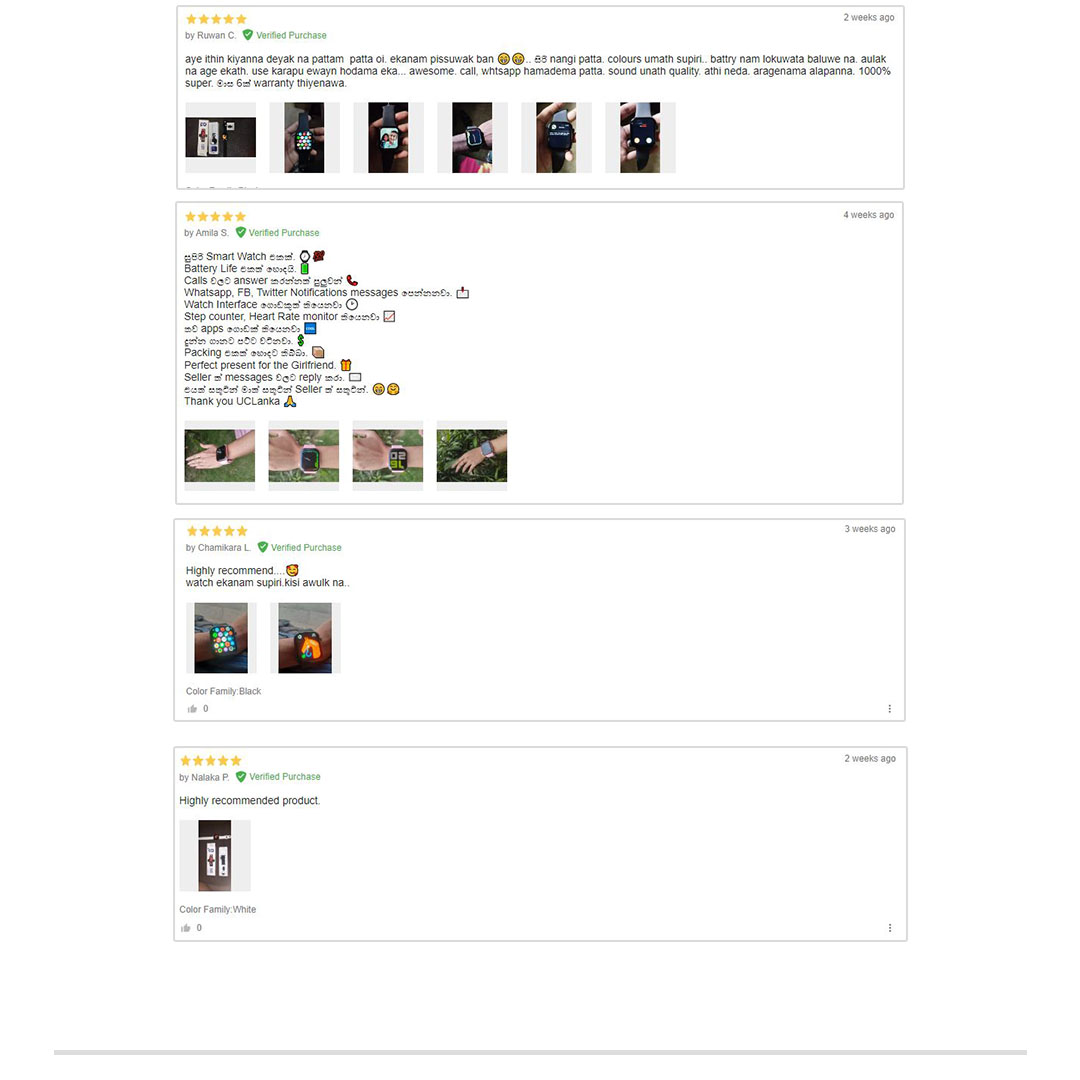Like Nalaka P.'s review with thumbs-up
1080x1080 pixels.
(185, 928)
